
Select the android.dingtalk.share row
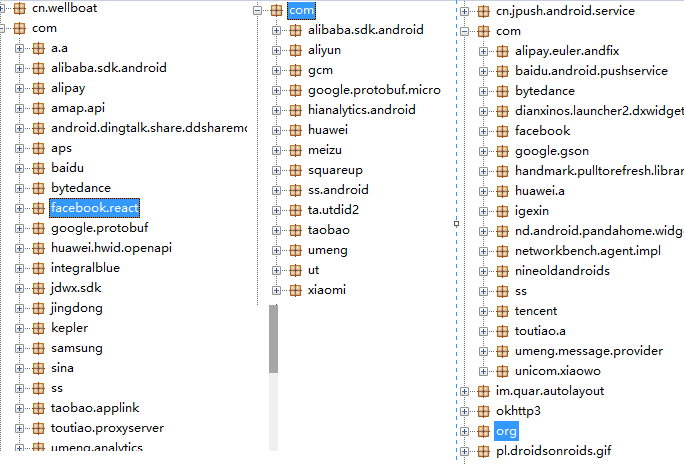[x=149, y=128]
